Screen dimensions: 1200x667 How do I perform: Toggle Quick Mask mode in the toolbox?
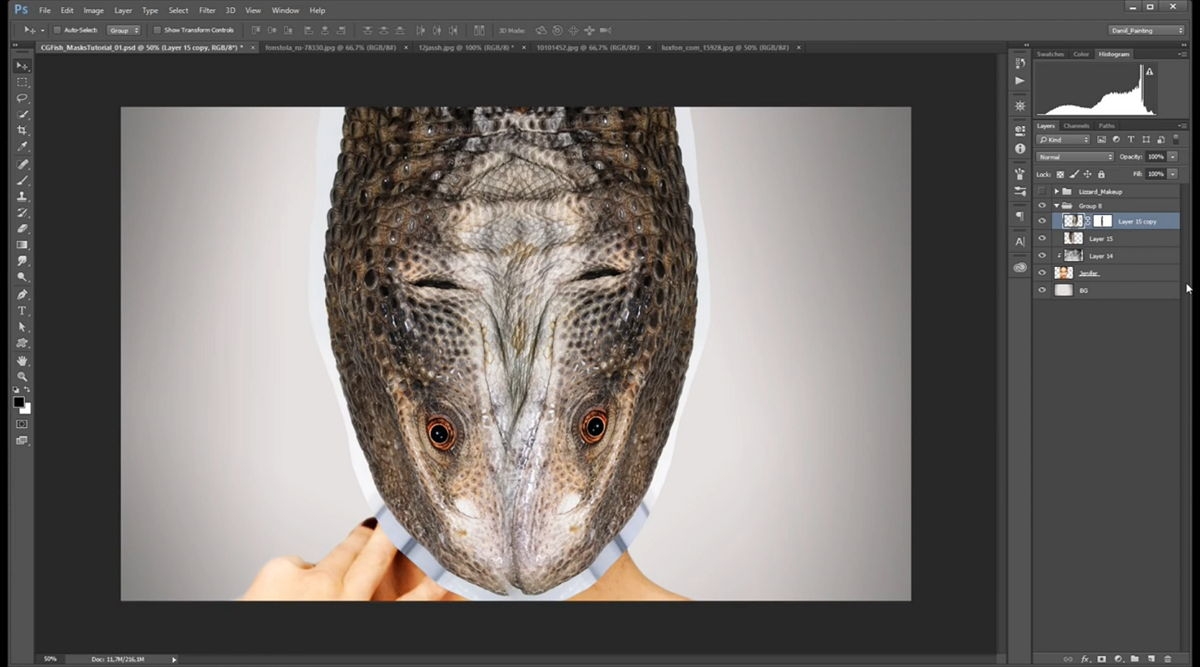(x=22, y=424)
